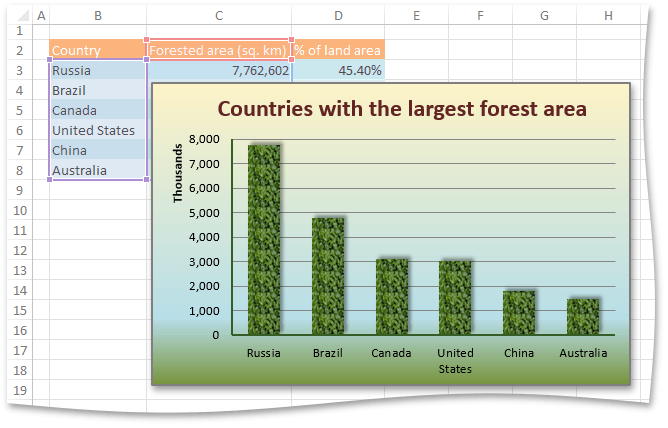Select row 19 header

coord(20,391)
